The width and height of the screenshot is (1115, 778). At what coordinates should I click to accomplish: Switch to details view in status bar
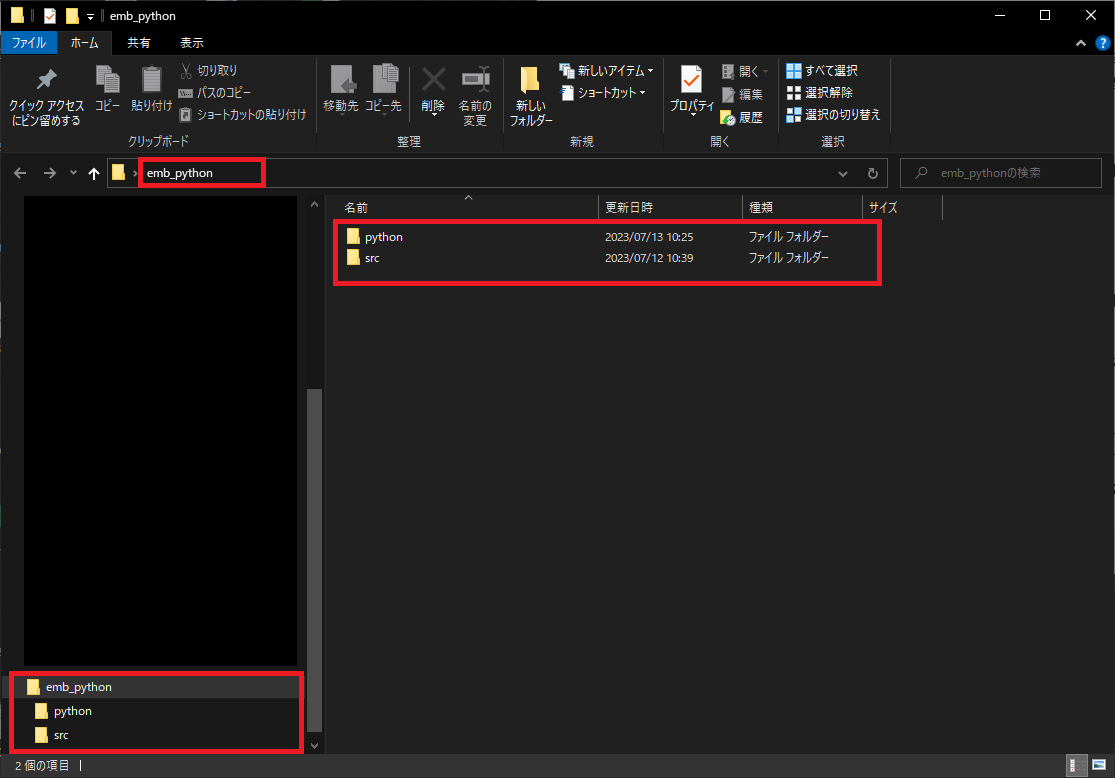1077,765
